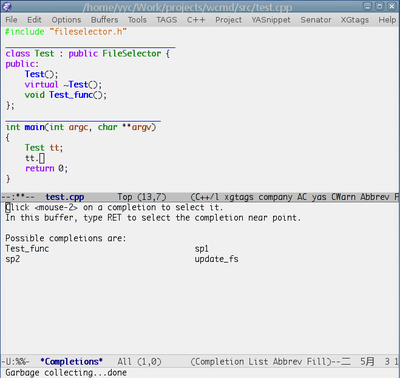
Task: Open the C++ menu
Action: coord(196,20)
